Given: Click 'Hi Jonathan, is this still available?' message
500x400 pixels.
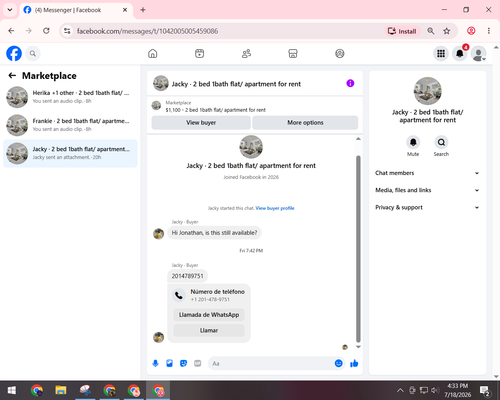Looking at the screenshot, I should [x=214, y=233].
